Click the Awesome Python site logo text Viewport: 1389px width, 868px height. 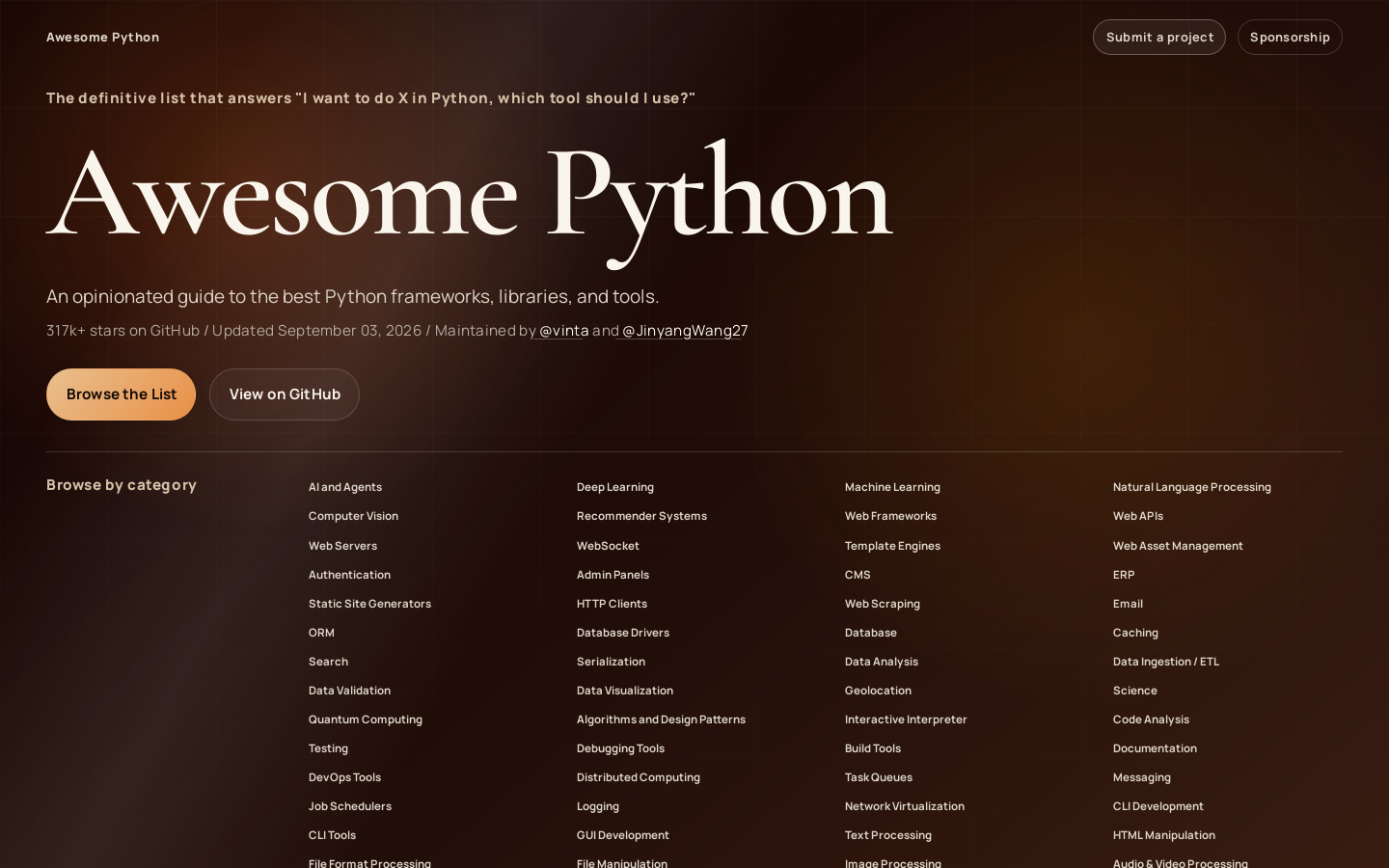pyautogui.click(x=102, y=37)
